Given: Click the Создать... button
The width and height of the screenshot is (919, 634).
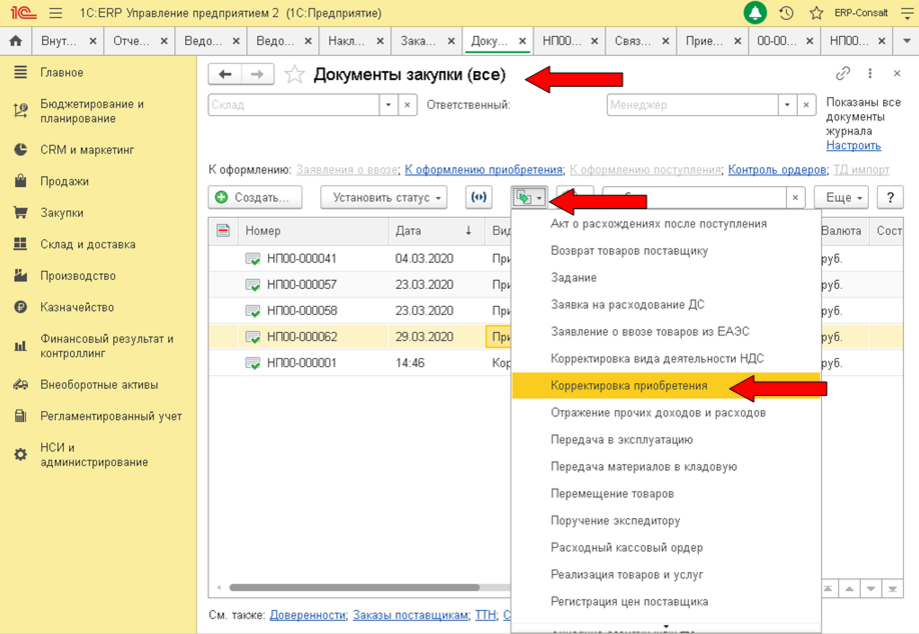Looking at the screenshot, I should click(255, 197).
